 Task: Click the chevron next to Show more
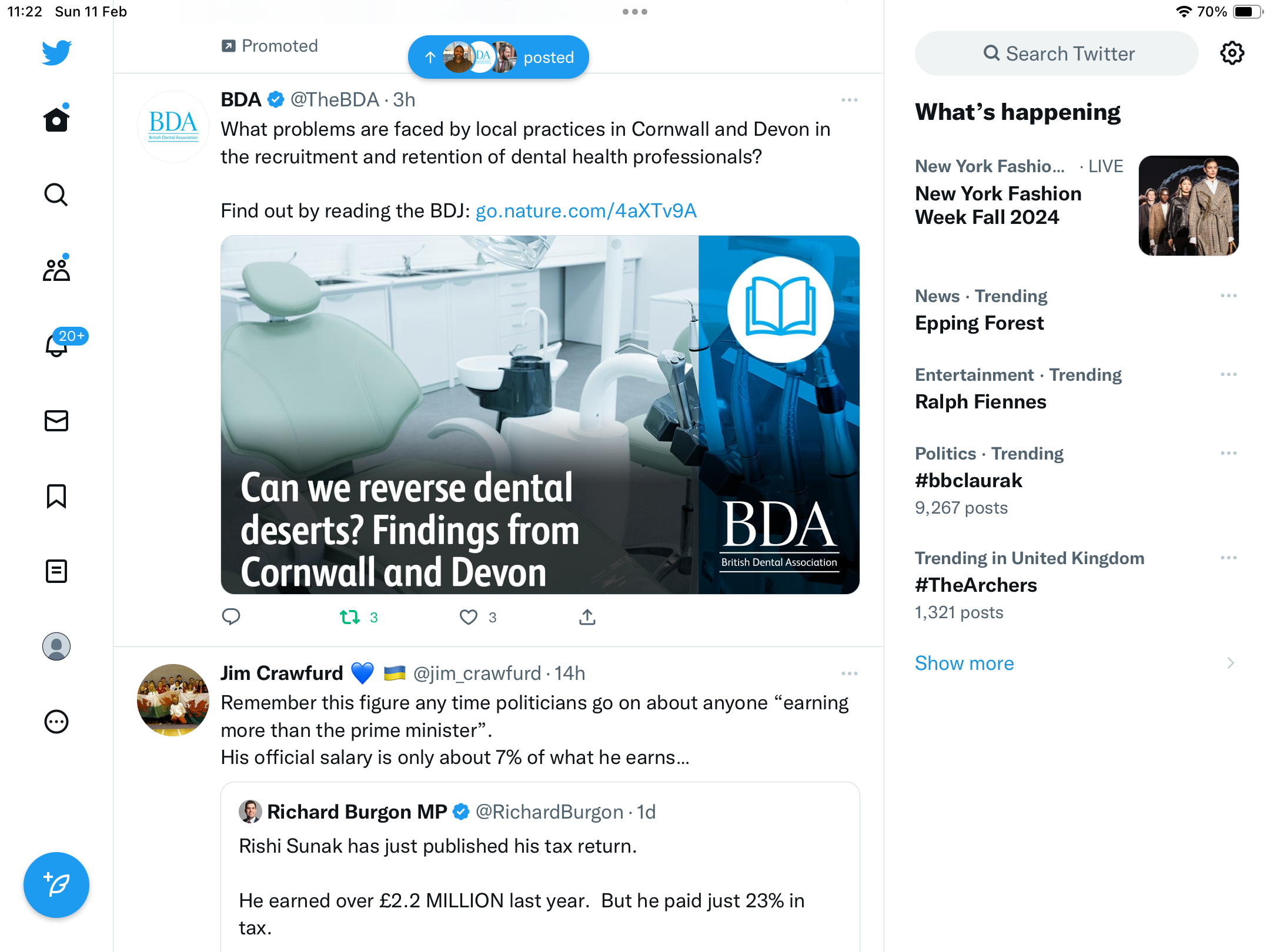[x=1231, y=663]
